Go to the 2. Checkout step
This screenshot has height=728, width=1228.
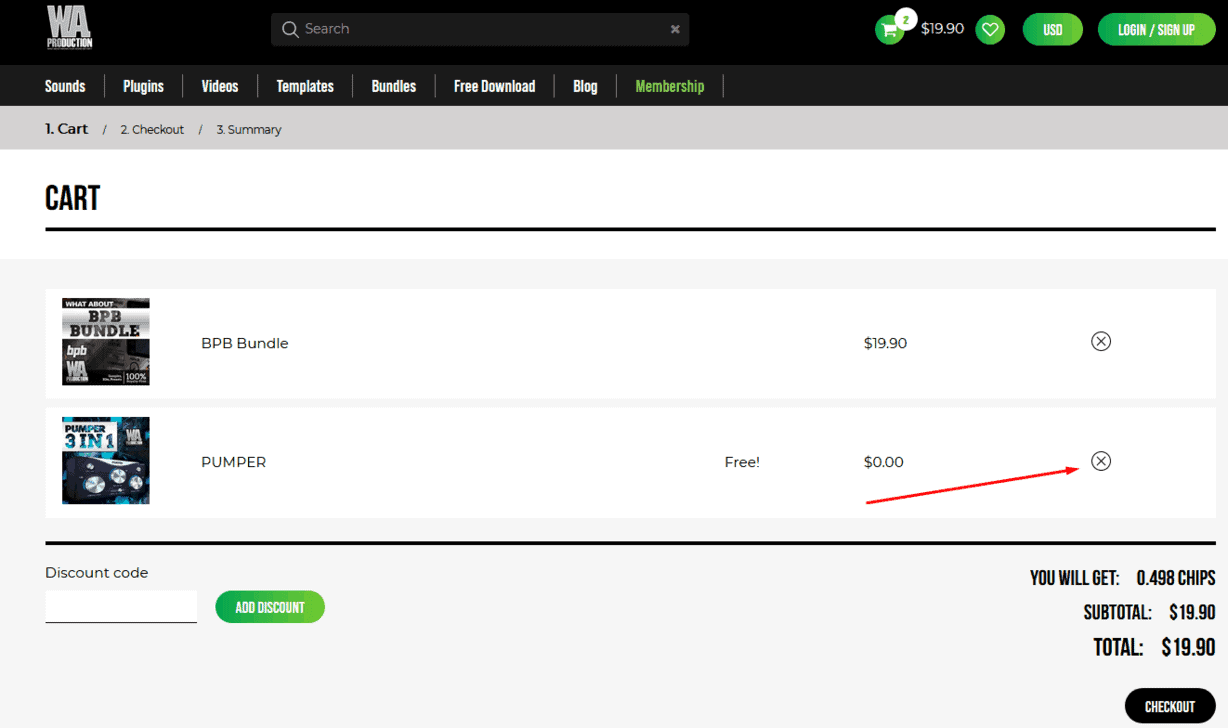pyautogui.click(x=152, y=130)
